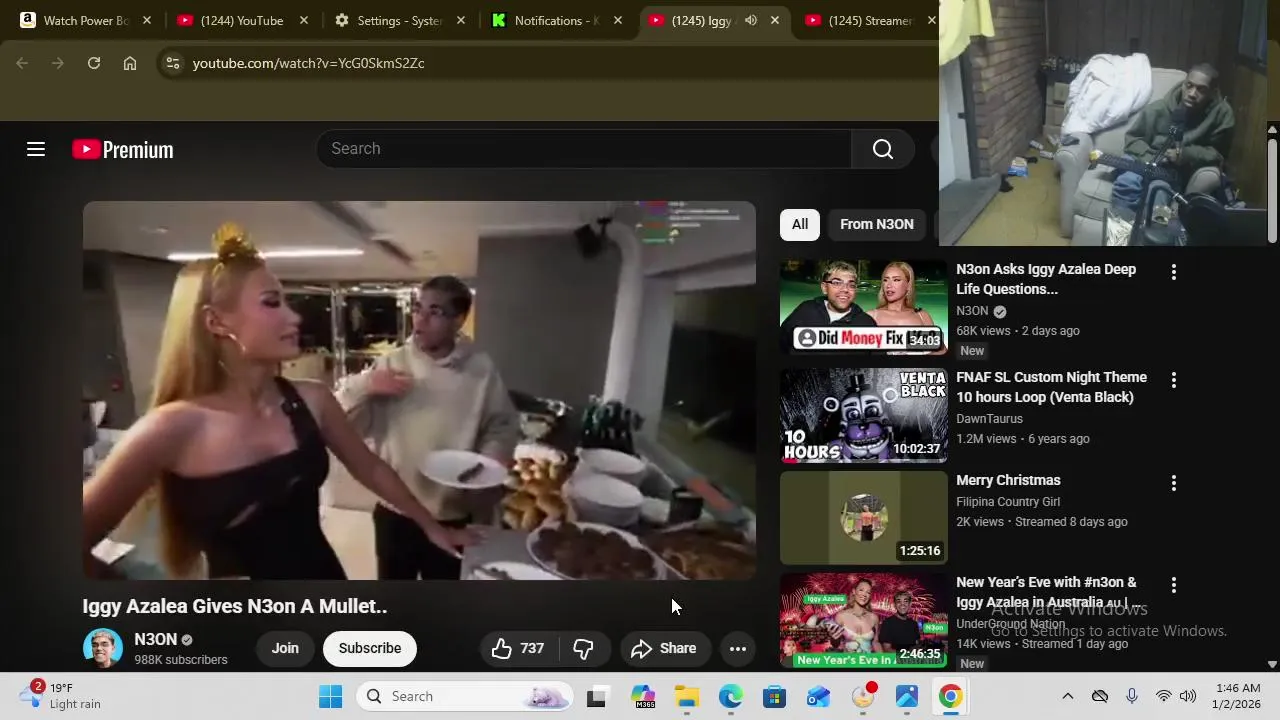This screenshot has height=720, width=1280.
Task: Open weather widget showing 19°F Light rain
Action: pyautogui.click(x=62, y=695)
